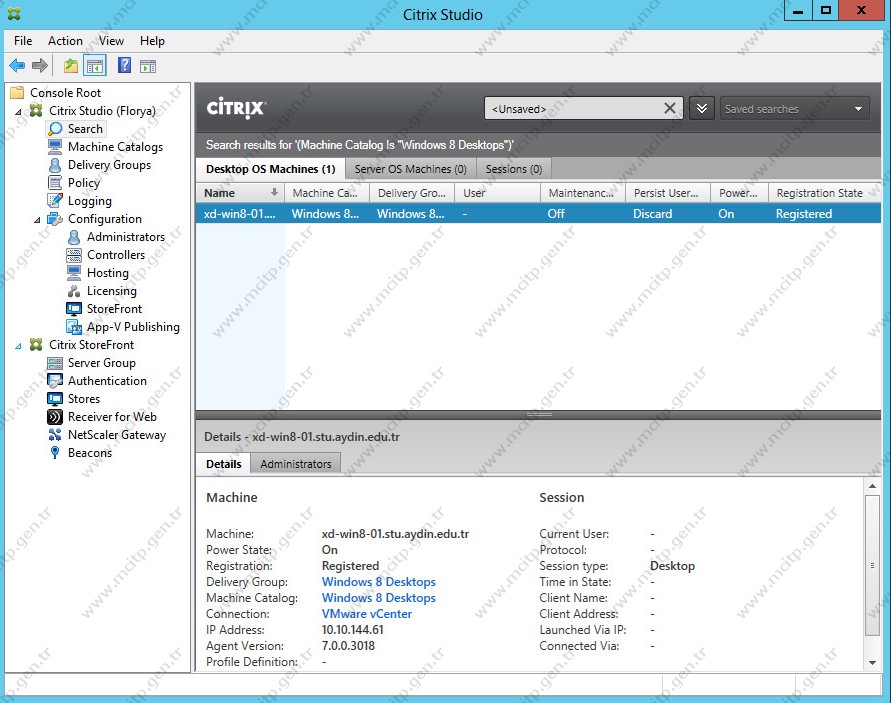The height and width of the screenshot is (703, 891).
Task: Click the NetScaler Gateway icon
Action: [x=55, y=435]
